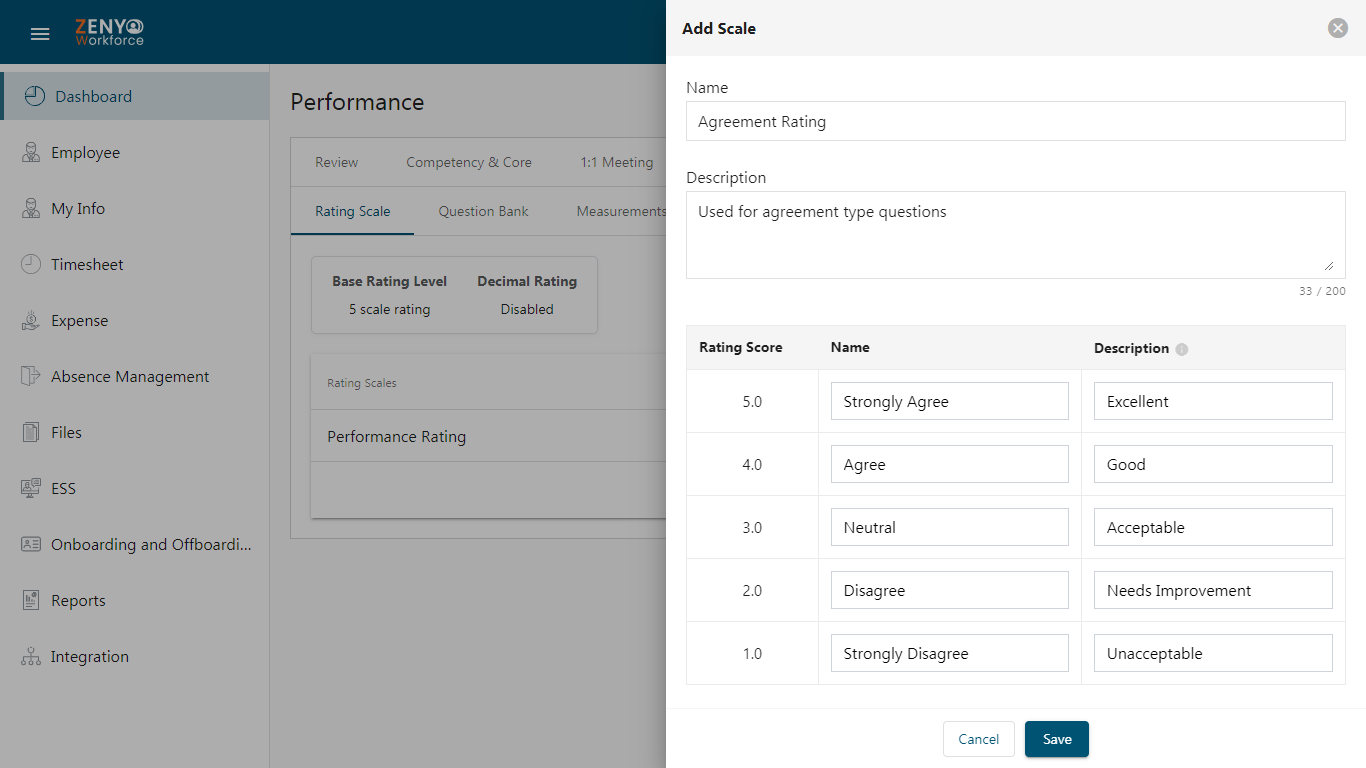Switch to the Review tab
1366x768 pixels.
[336, 162]
